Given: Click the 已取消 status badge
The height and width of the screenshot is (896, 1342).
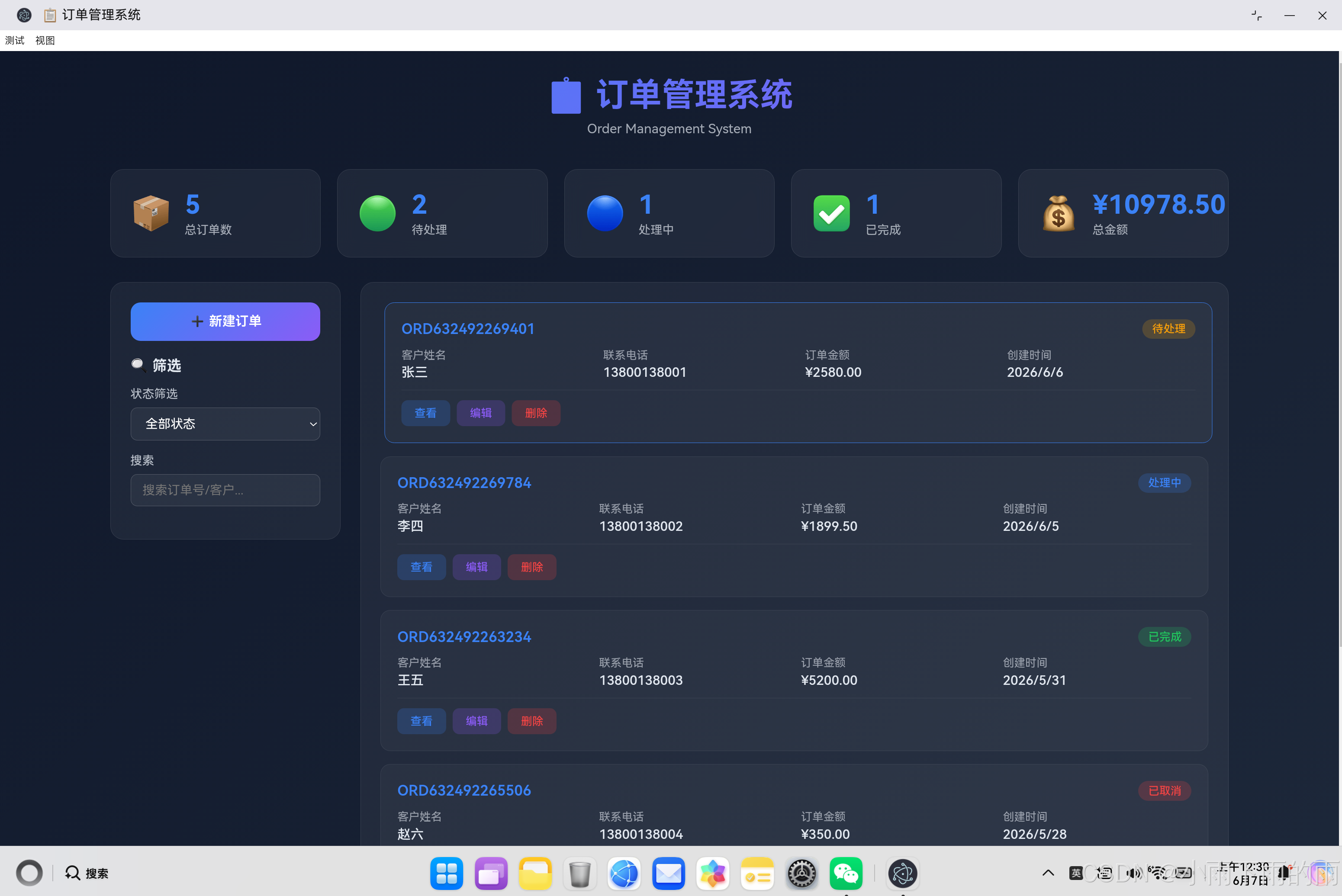Looking at the screenshot, I should pos(1165,791).
